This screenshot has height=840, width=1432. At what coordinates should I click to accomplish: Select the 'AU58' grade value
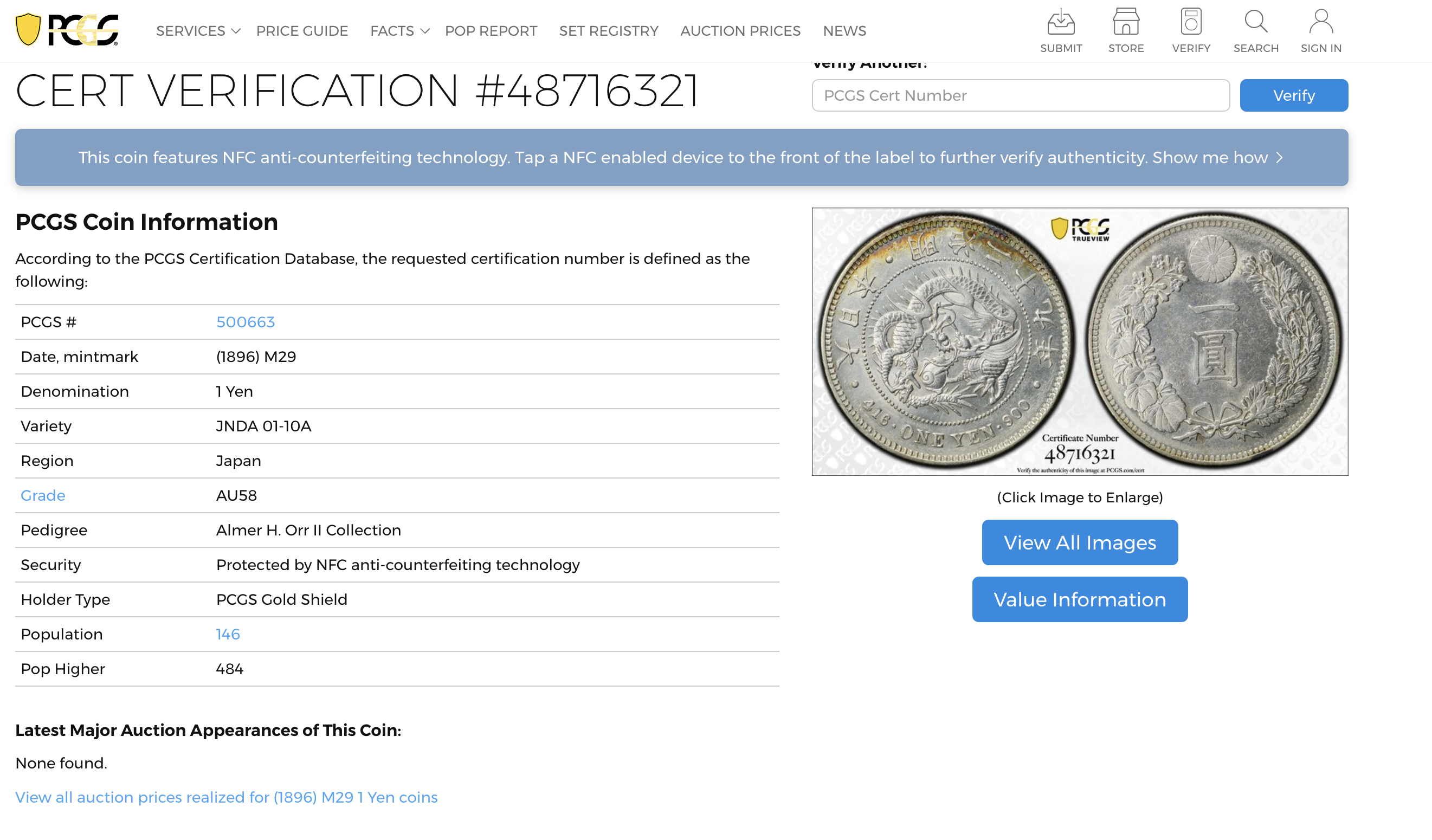click(x=236, y=495)
